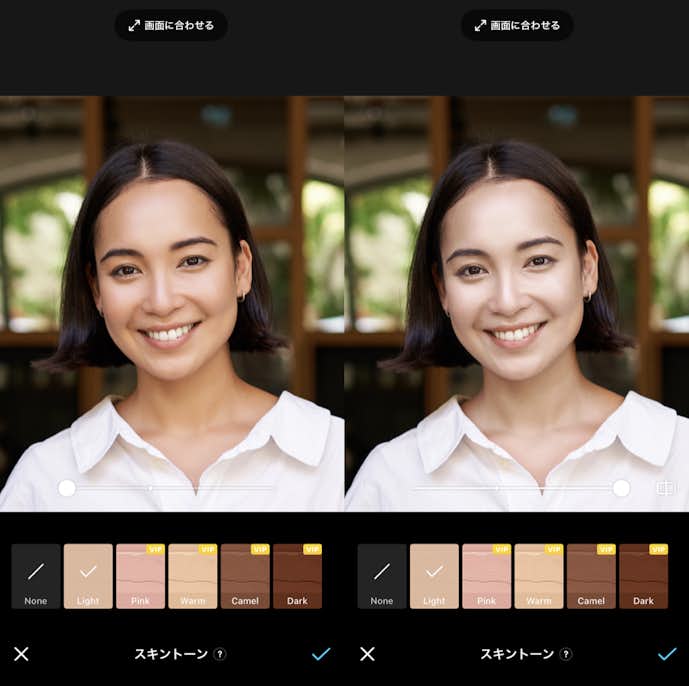Select the Dark skin tone on right screen
Viewport: 689px width, 686px height.
(643, 577)
